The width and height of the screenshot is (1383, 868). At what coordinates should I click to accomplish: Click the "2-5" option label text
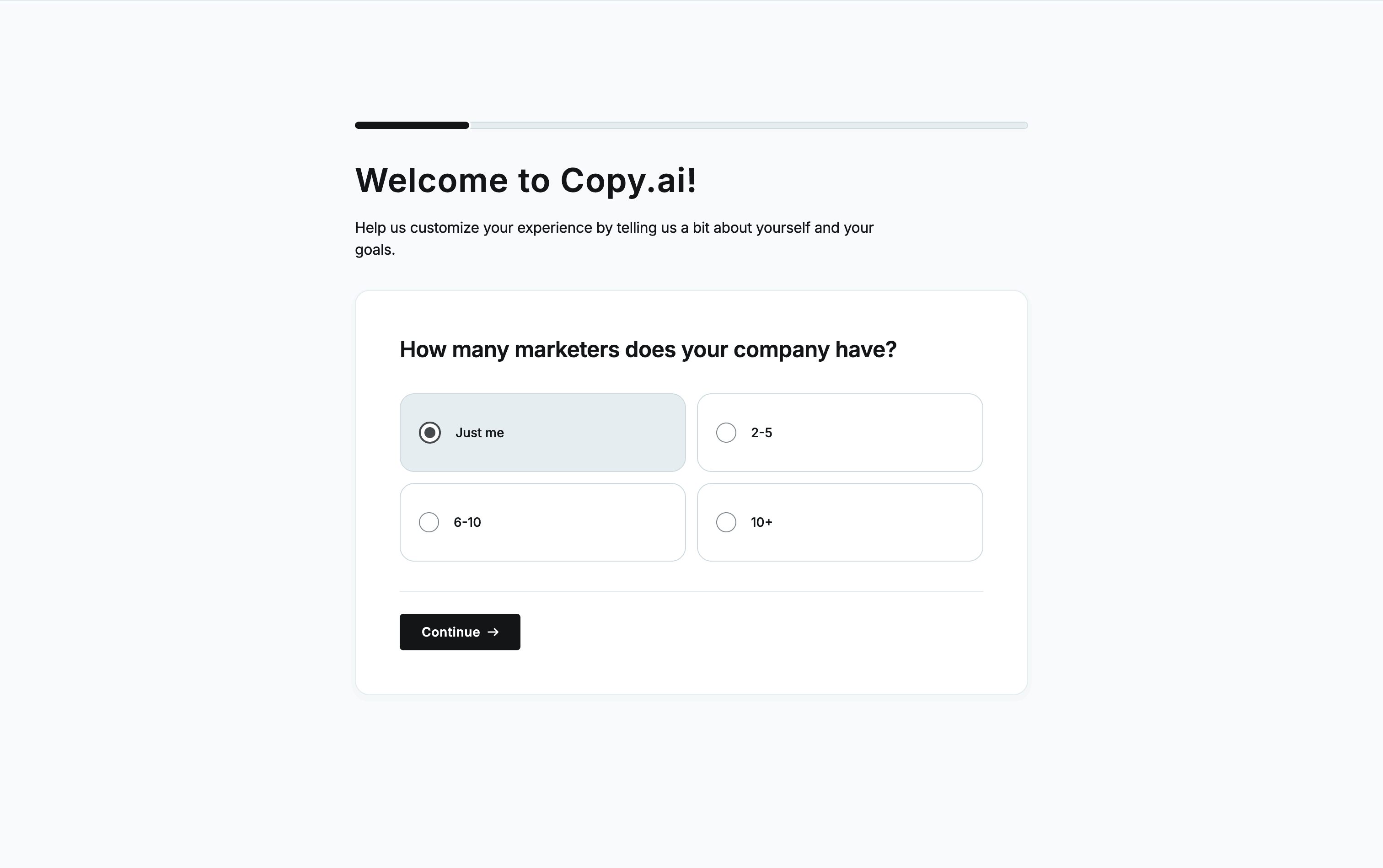click(761, 433)
